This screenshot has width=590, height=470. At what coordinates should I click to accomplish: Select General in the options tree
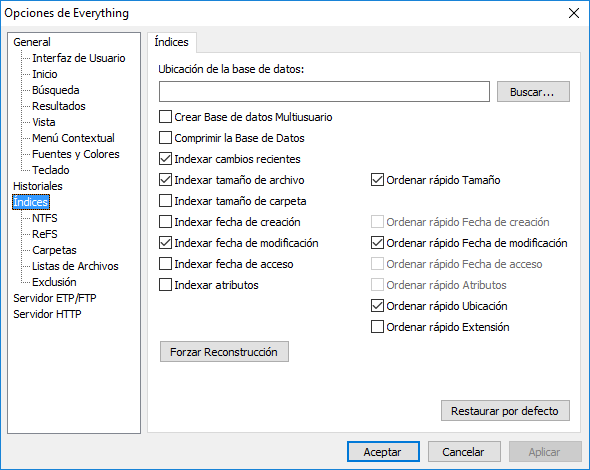tap(32, 42)
